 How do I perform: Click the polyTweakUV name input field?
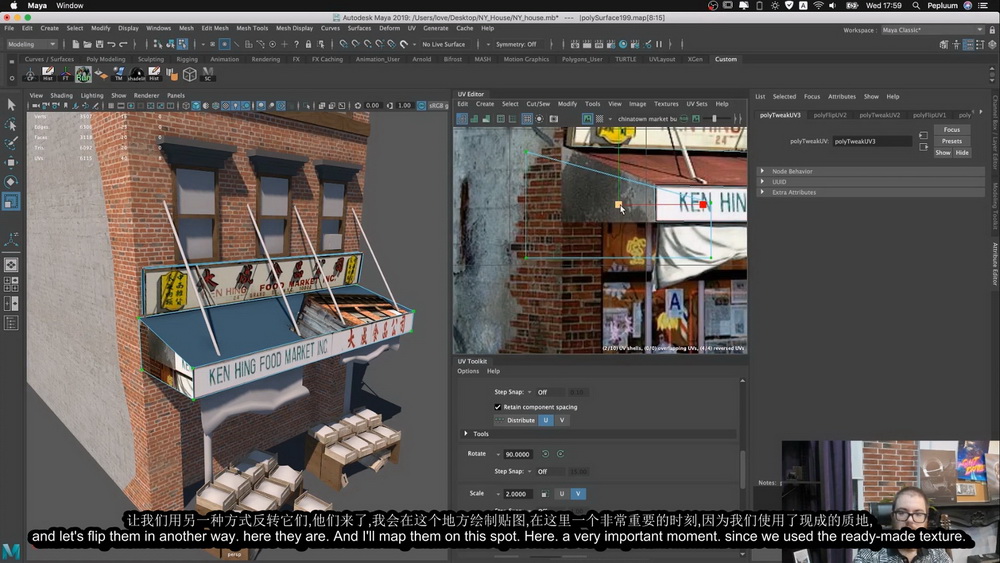coord(871,141)
